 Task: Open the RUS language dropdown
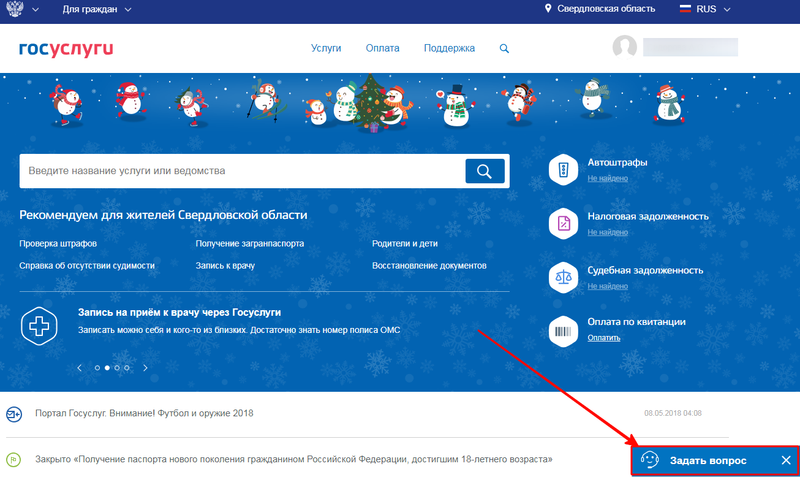tap(713, 9)
